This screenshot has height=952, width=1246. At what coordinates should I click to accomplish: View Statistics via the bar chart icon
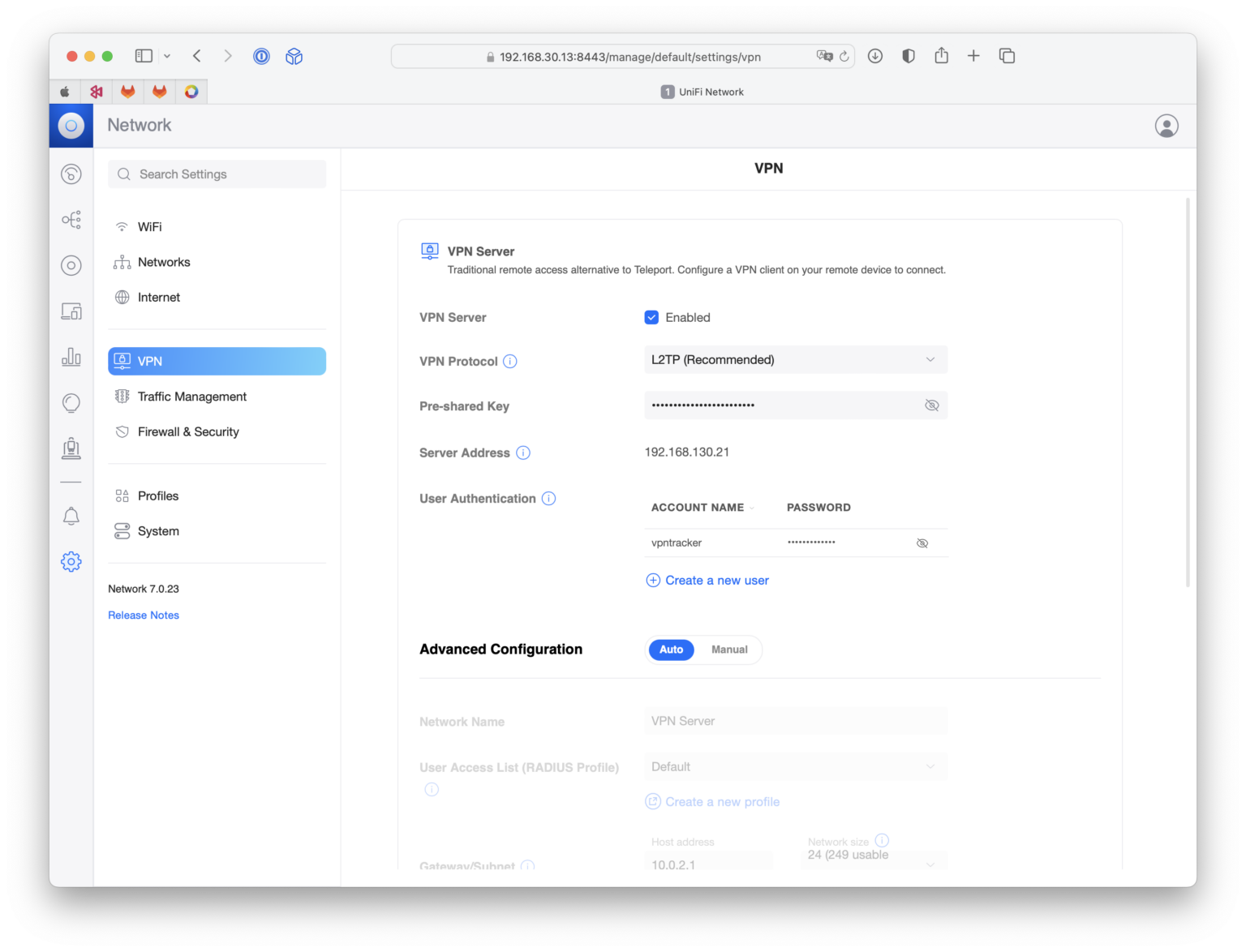[x=71, y=357]
